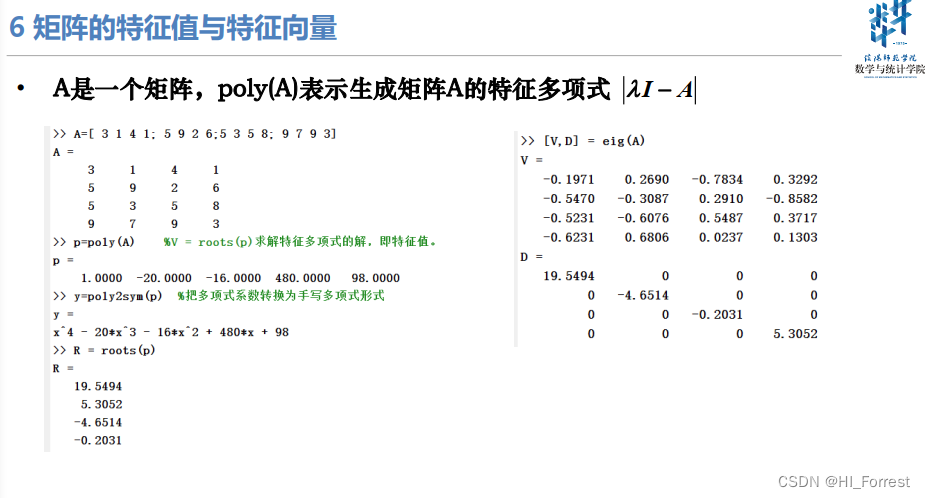Image resolution: width=925 pixels, height=498 pixels.
Task: Click value 0.0237 in matrix V
Action: 721,238
